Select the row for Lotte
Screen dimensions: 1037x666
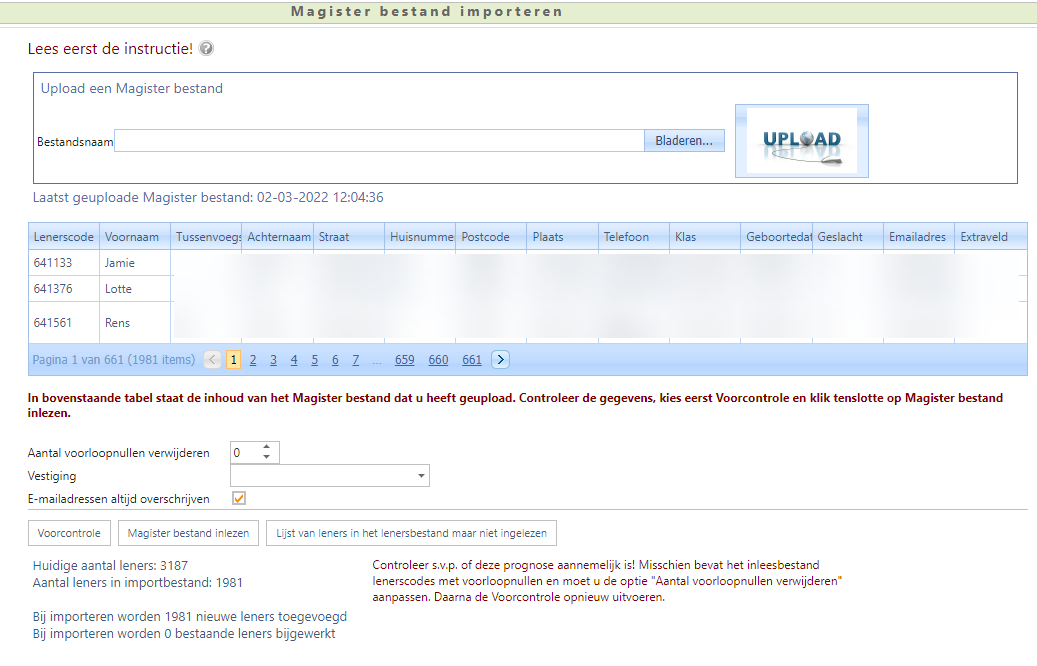[x=119, y=289]
